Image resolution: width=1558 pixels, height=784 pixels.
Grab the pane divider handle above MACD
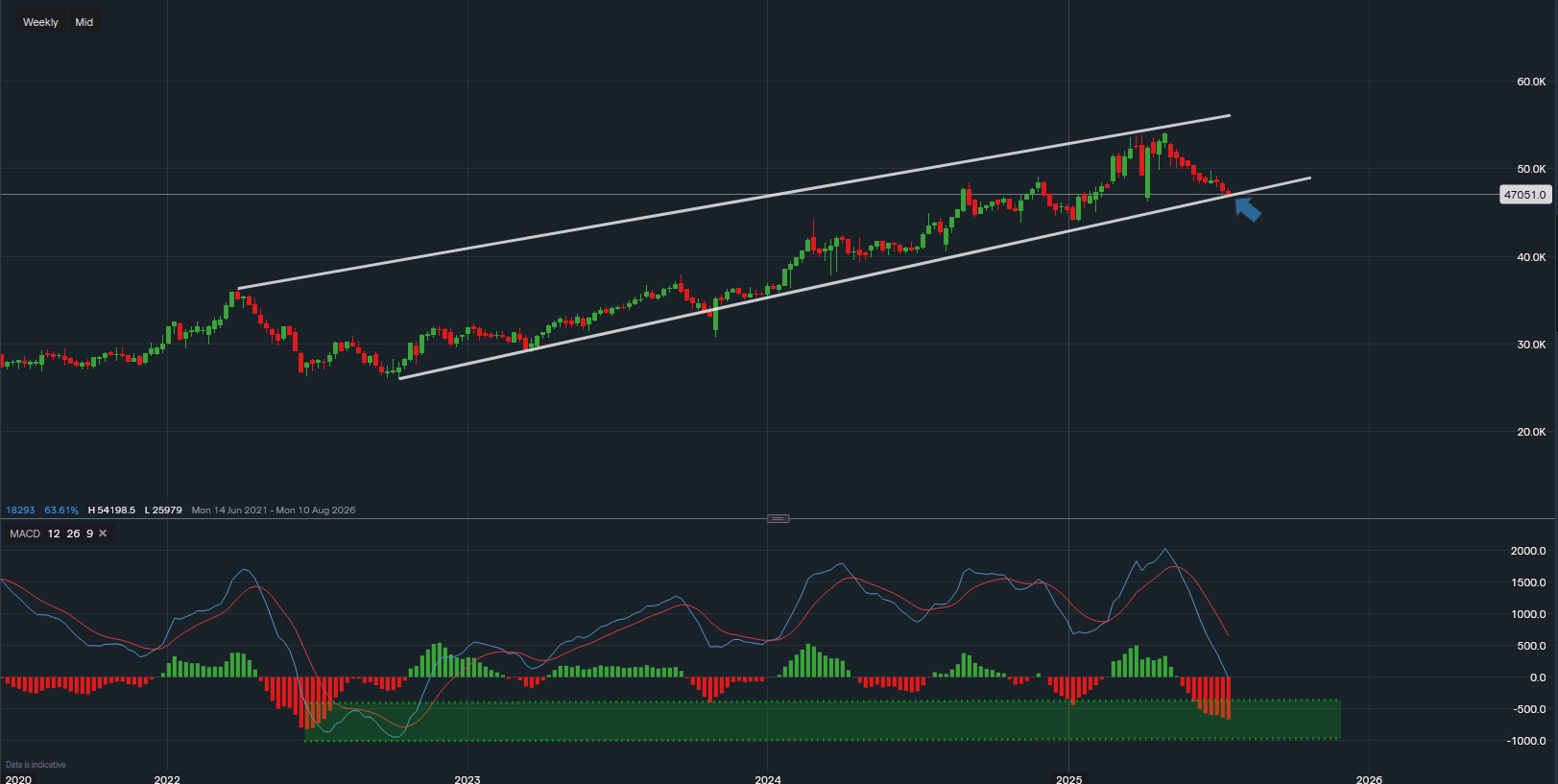[778, 518]
